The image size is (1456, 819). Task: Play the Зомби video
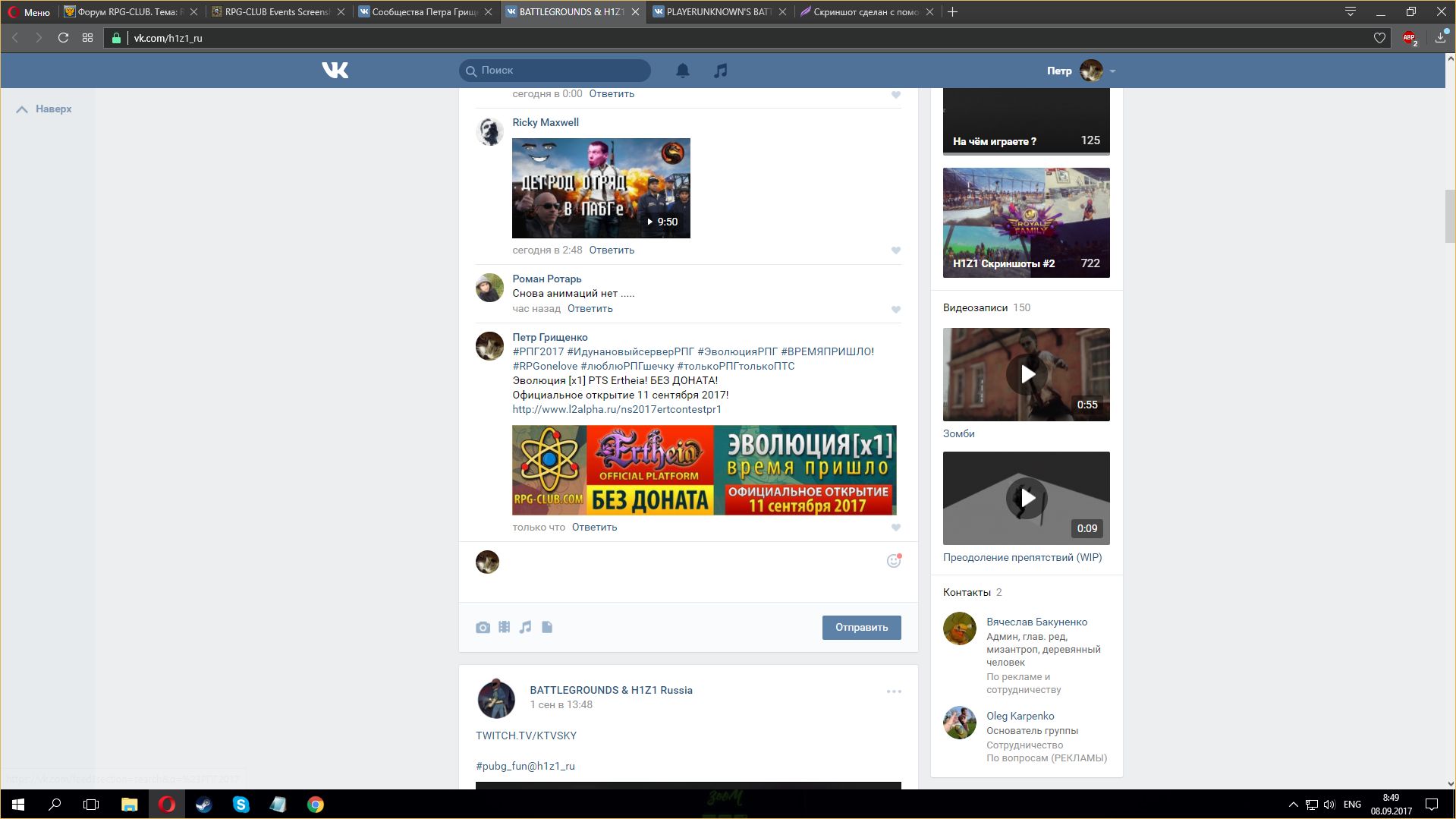(x=1026, y=374)
